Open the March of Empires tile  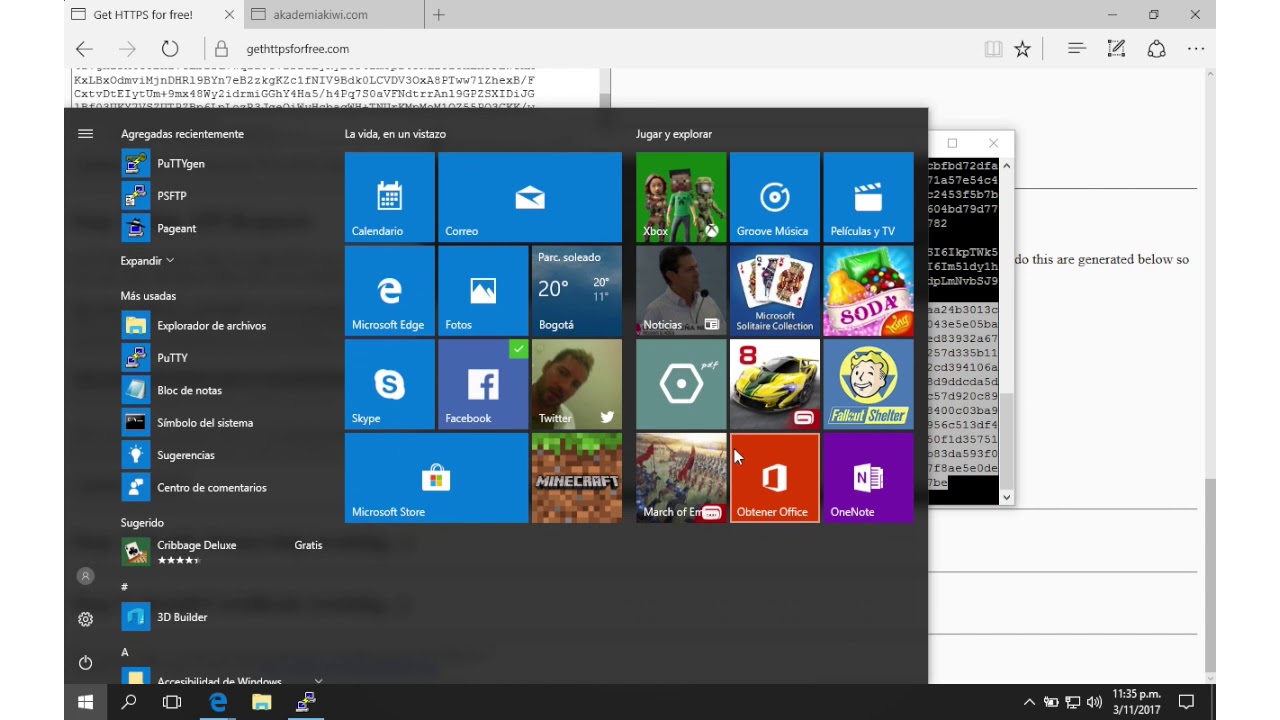[681, 478]
